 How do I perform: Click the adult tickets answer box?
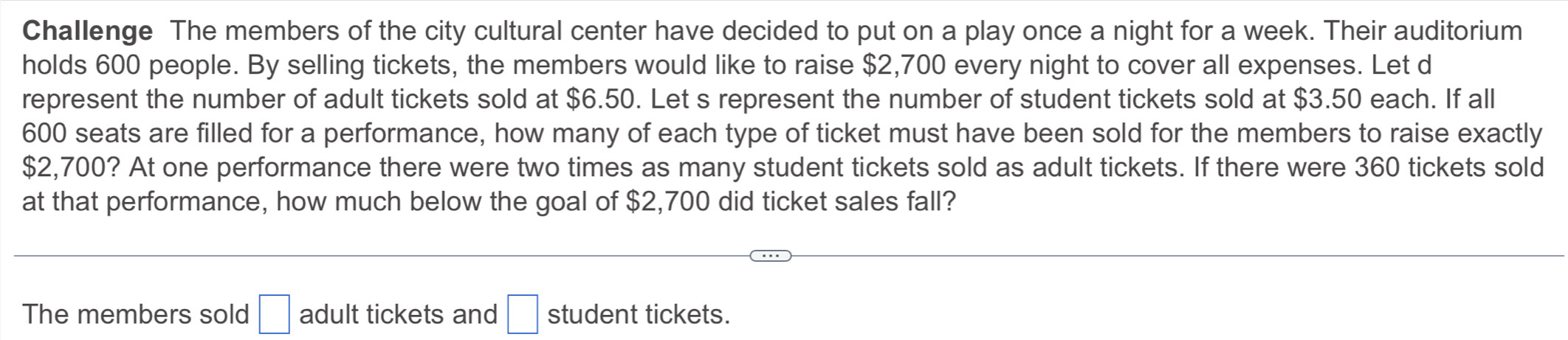(x=274, y=314)
